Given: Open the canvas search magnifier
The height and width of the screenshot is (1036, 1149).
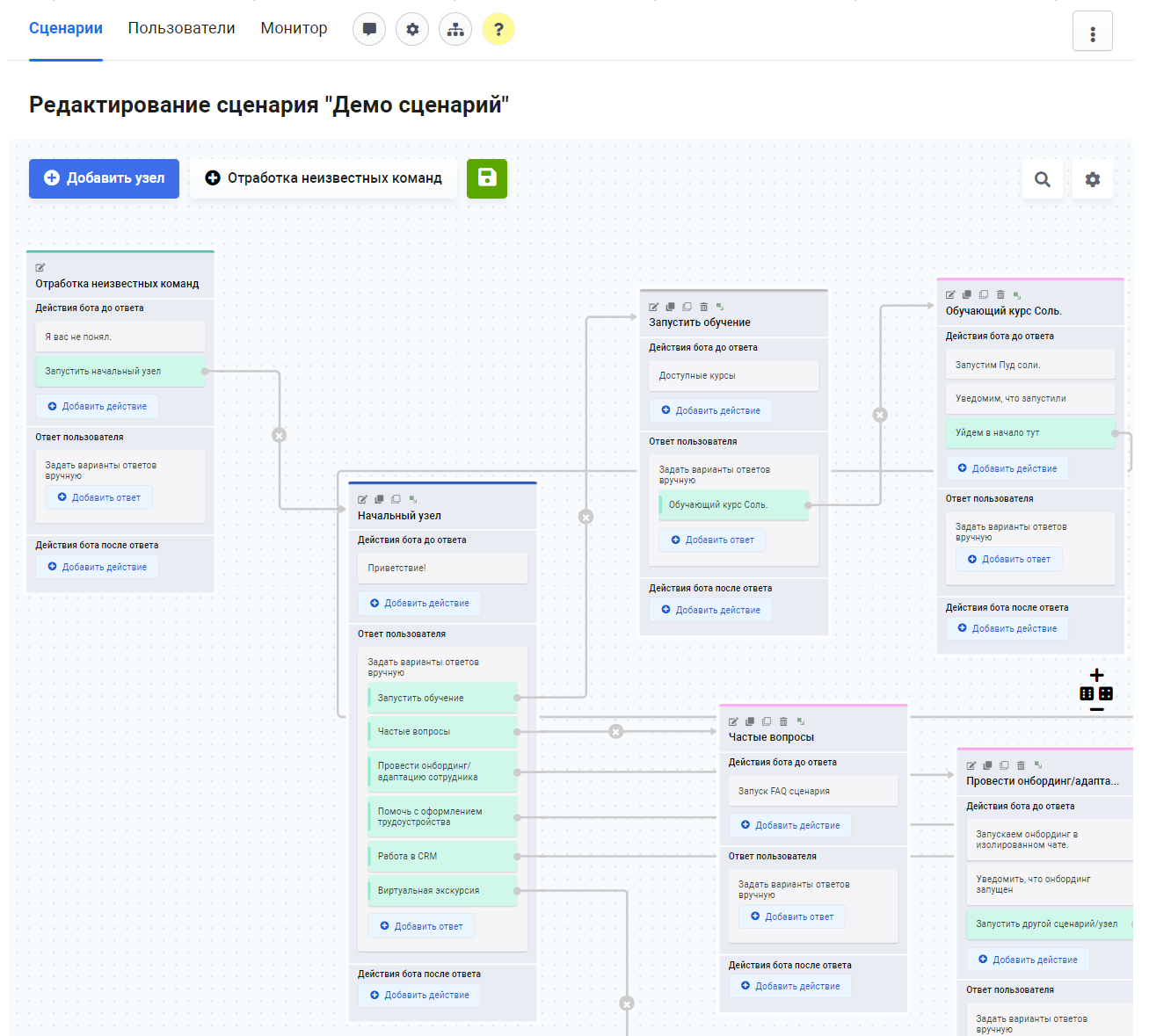Looking at the screenshot, I should tap(1042, 179).
